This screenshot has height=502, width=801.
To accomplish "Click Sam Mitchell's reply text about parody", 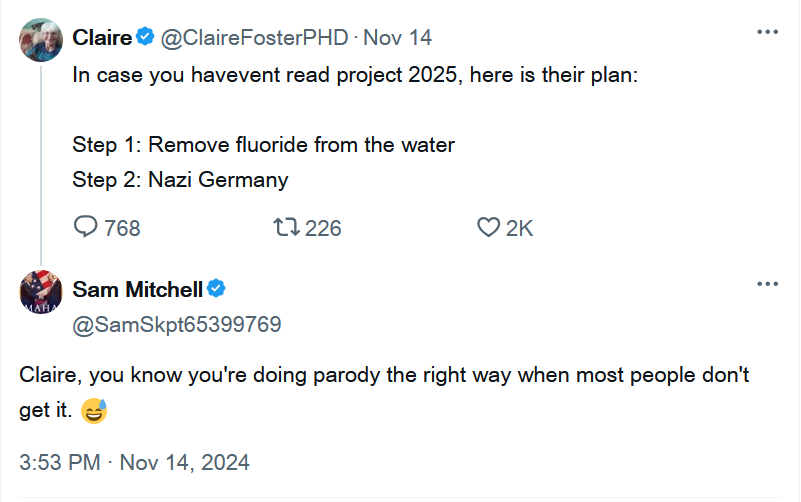I will pos(384,392).
